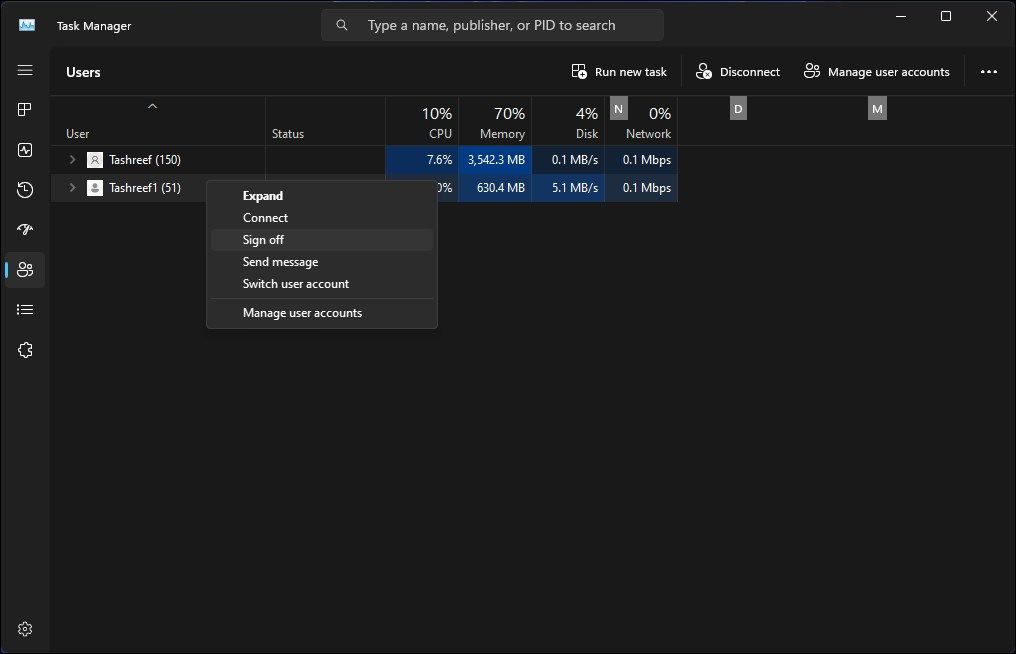1016x654 pixels.
Task: Click the Run new task button
Action: (618, 71)
